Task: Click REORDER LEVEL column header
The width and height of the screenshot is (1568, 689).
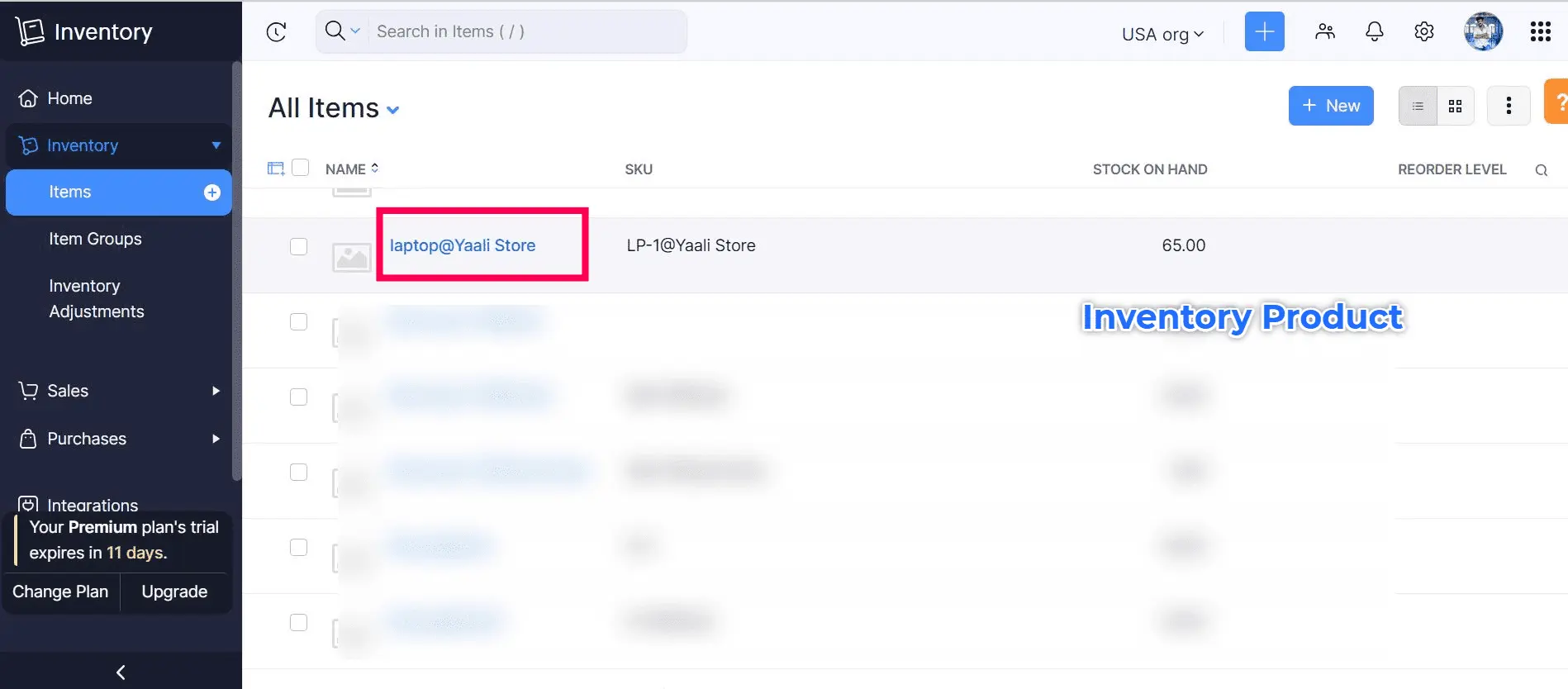Action: [x=1452, y=169]
